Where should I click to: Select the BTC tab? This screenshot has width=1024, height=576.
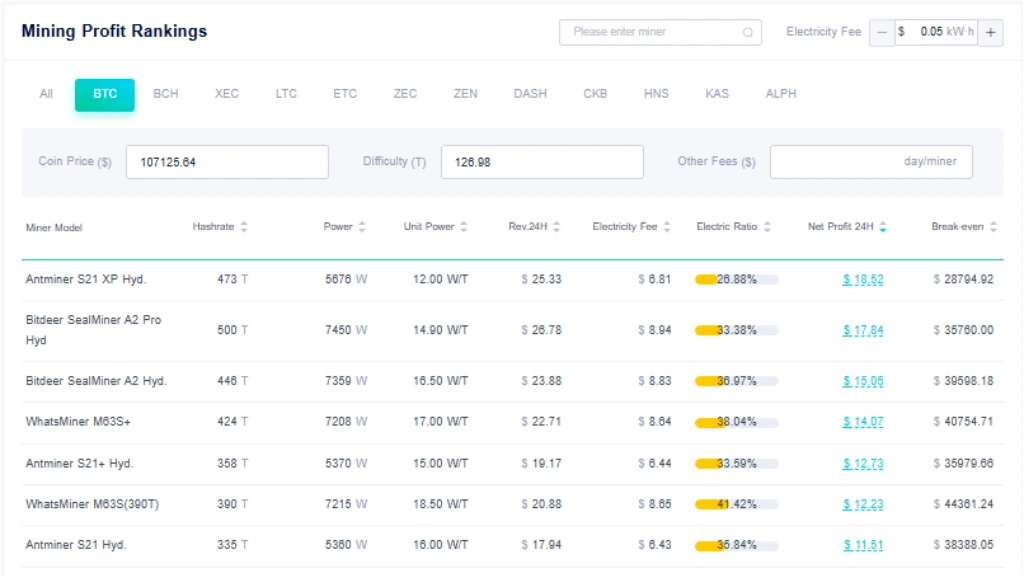coord(104,95)
